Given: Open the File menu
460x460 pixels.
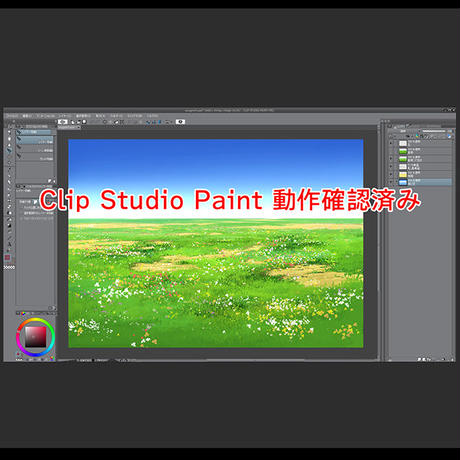Looking at the screenshot, I should 13,116.
